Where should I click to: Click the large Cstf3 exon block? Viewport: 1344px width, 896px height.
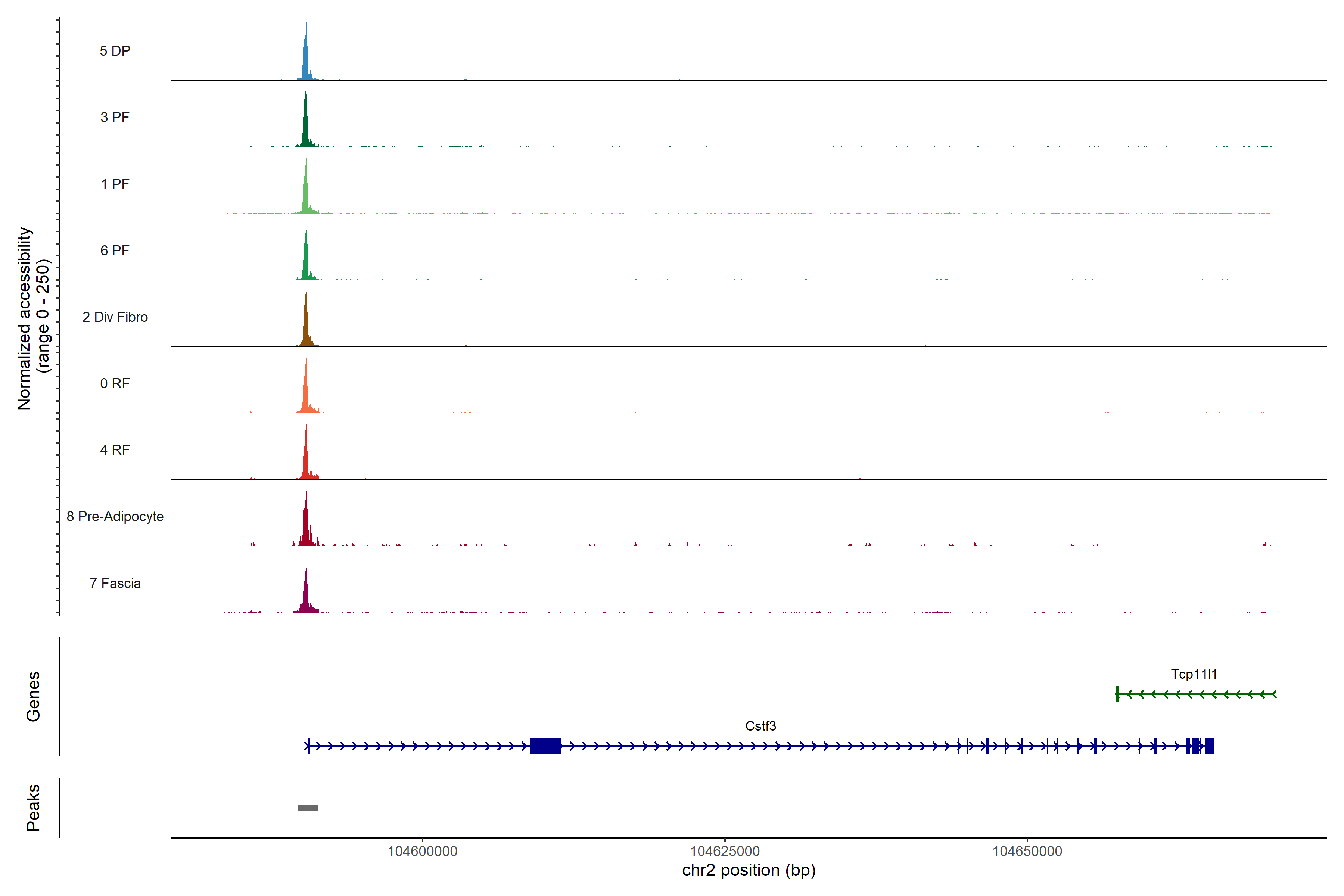coord(545,746)
